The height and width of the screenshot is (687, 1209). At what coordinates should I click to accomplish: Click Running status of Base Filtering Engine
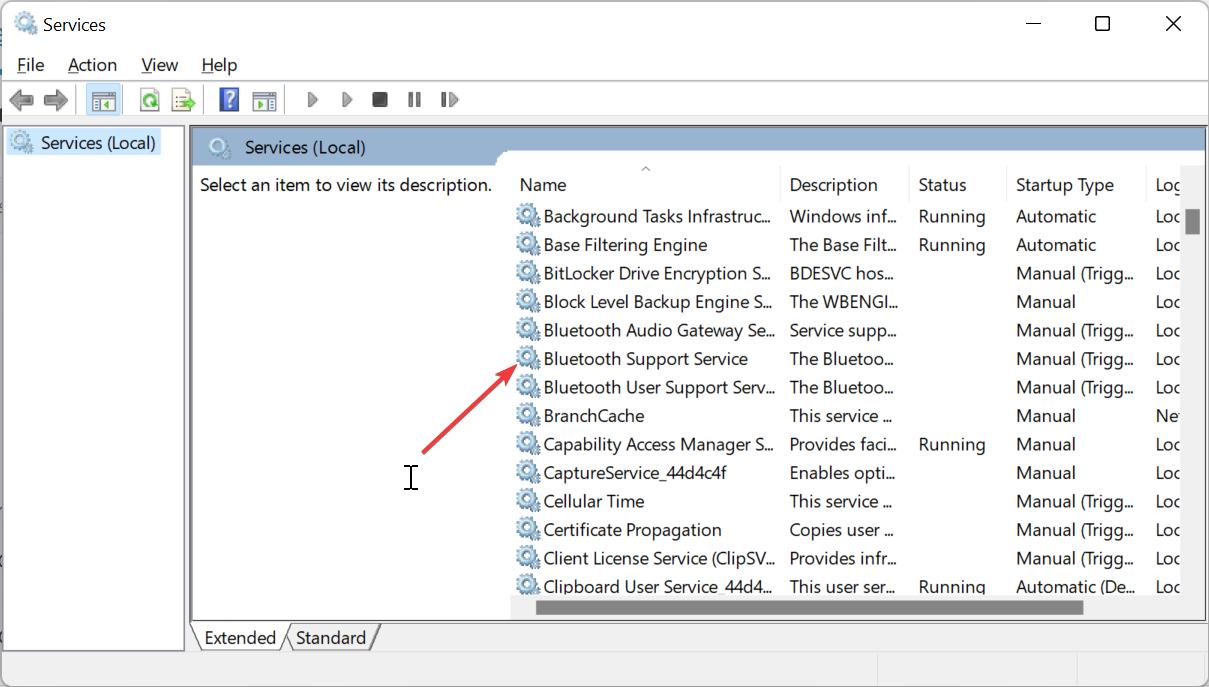coord(952,244)
